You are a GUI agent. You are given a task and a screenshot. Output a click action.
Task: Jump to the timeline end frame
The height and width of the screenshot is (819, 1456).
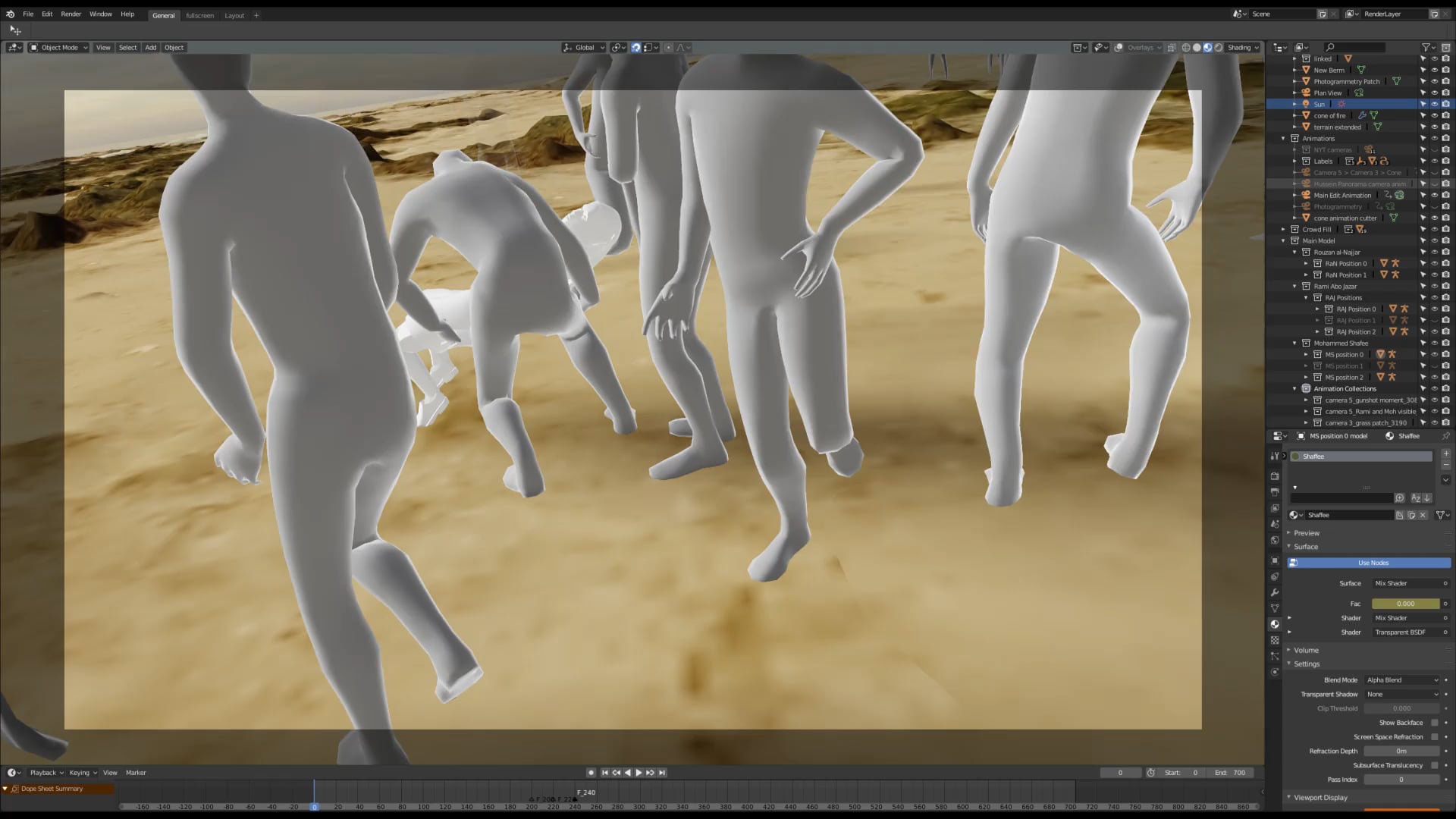pos(662,773)
